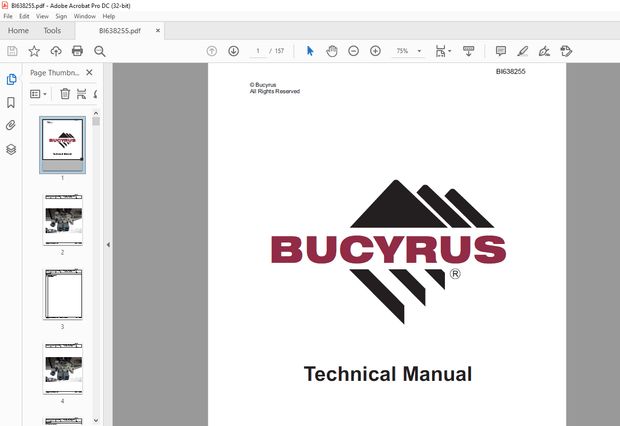Close the BI638255.pdf tab
The image size is (620, 426).
click(x=158, y=30)
